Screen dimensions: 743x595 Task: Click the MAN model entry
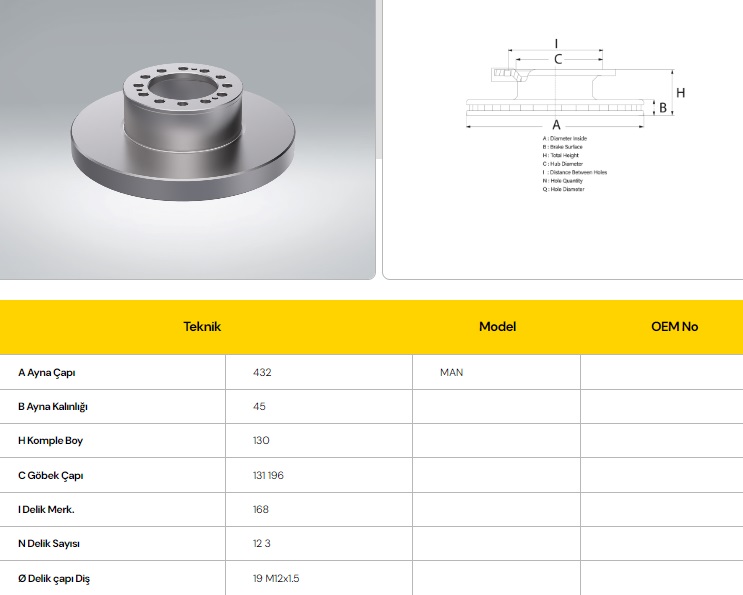451,372
